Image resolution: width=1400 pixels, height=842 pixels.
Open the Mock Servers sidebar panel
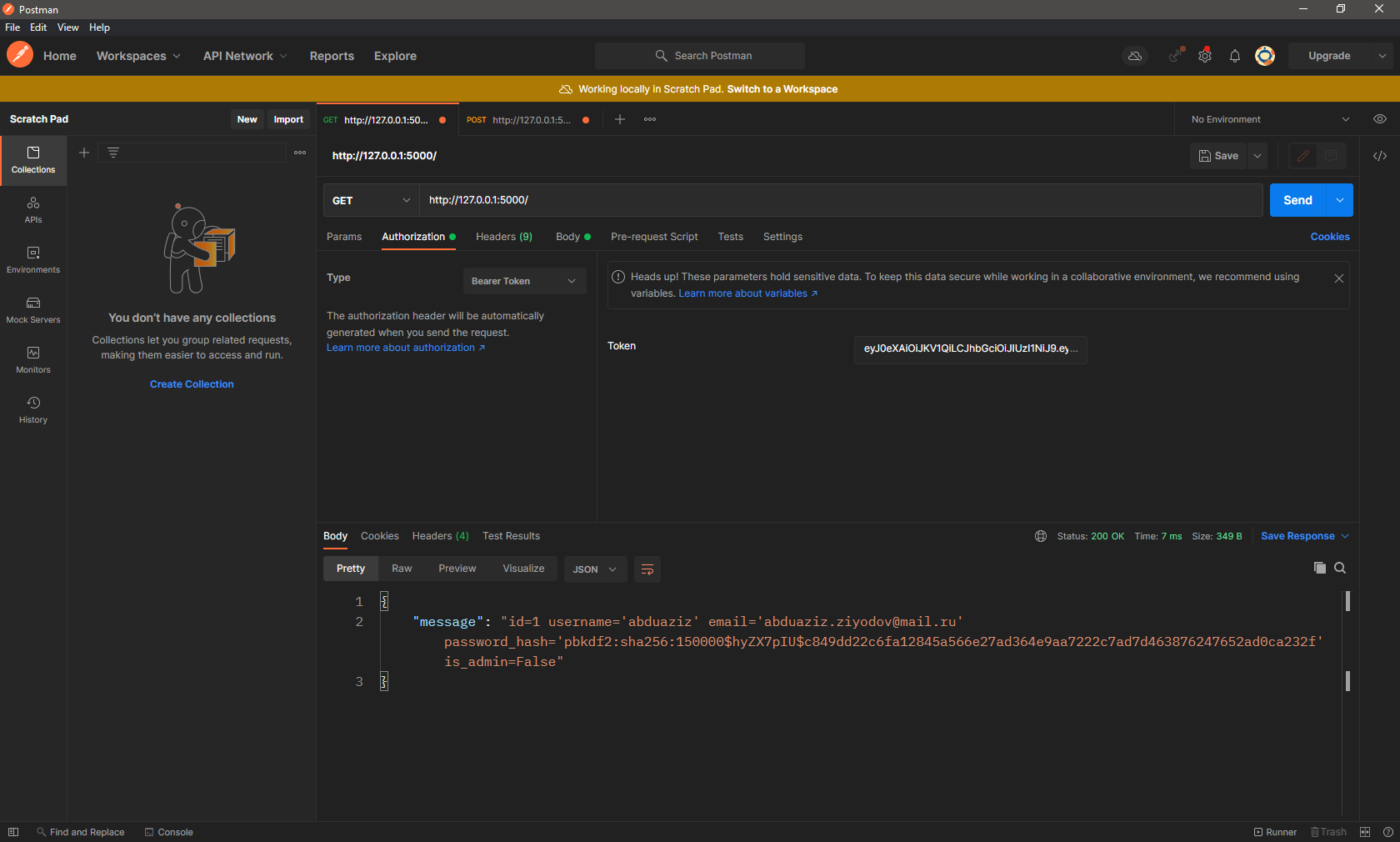(33, 310)
